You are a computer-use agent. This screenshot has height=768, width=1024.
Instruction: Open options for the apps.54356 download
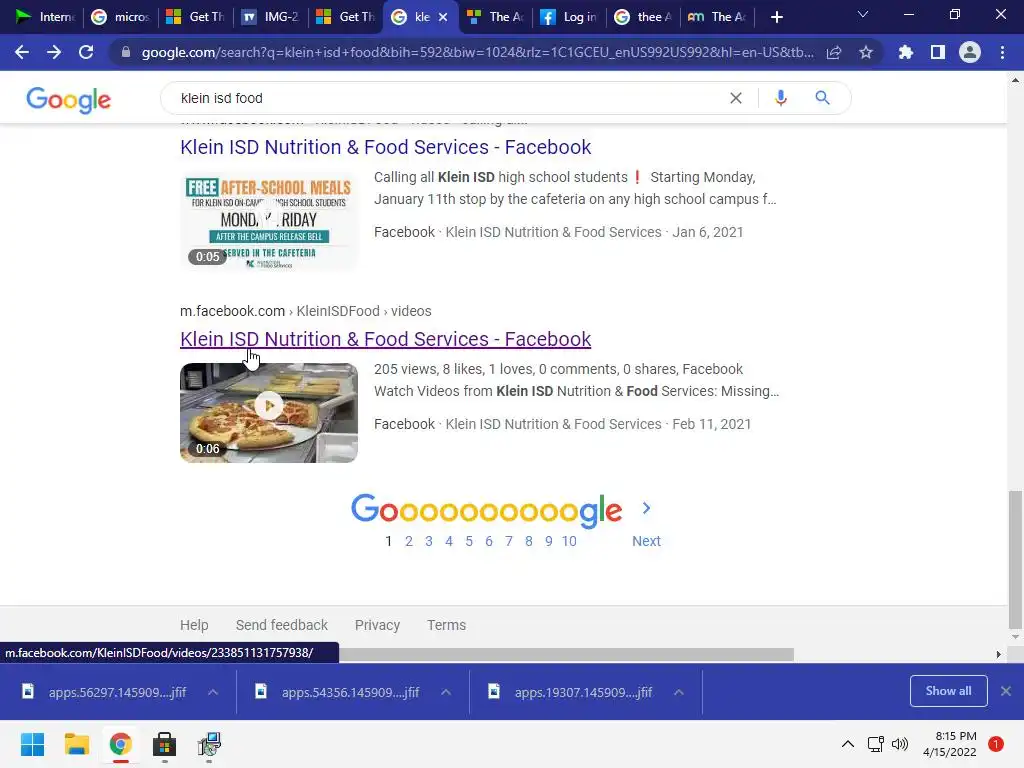click(446, 692)
